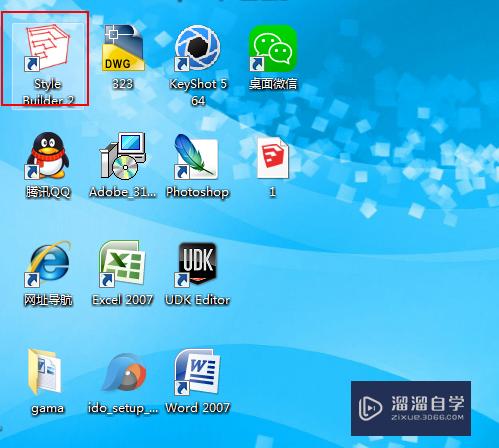Screen dimensions: 499x448
Task: Click the 'Word 2007' label text
Action: pyautogui.click(x=198, y=408)
